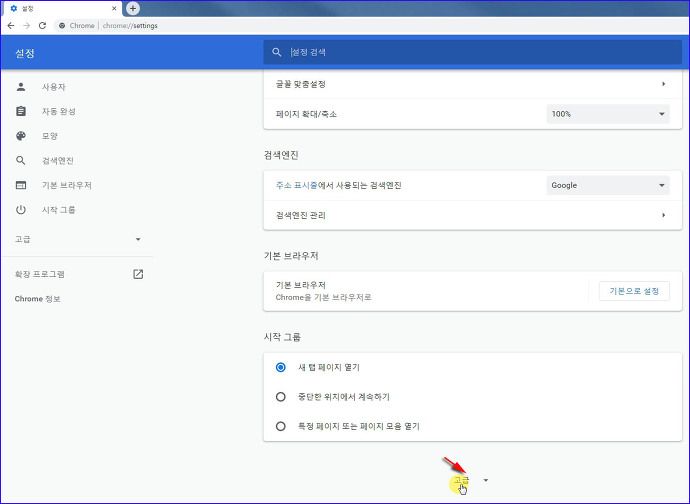Close the 설정 tab
This screenshot has width=690, height=504.
(x=114, y=8)
